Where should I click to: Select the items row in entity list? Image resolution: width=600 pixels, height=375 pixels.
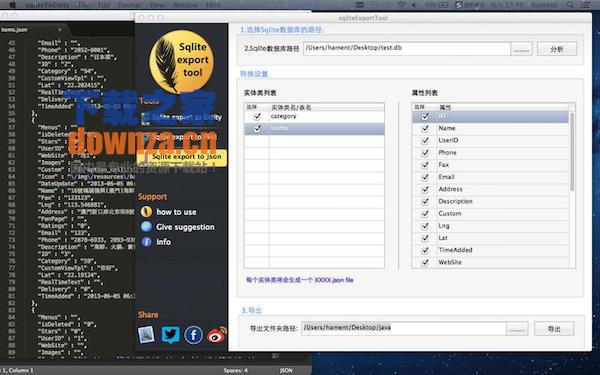[314, 129]
